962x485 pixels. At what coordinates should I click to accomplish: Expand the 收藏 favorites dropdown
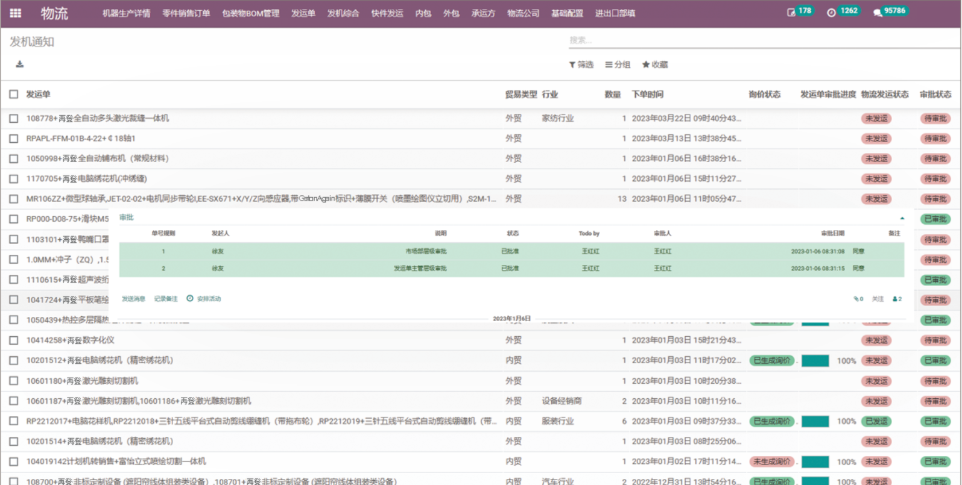[655, 64]
